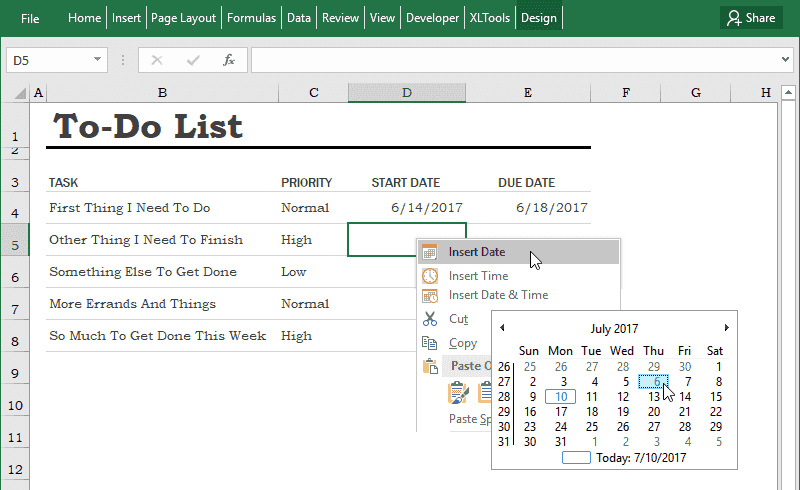Pick July 6 in the calendar
This screenshot has width=800, height=490.
[x=654, y=381]
